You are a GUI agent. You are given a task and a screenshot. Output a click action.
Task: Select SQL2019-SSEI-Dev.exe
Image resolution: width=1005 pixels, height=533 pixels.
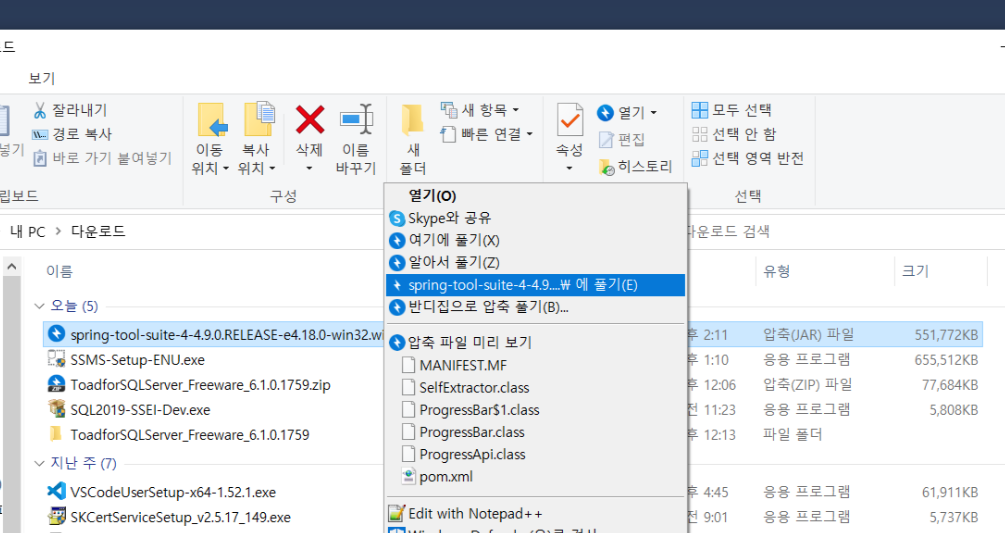(140, 410)
